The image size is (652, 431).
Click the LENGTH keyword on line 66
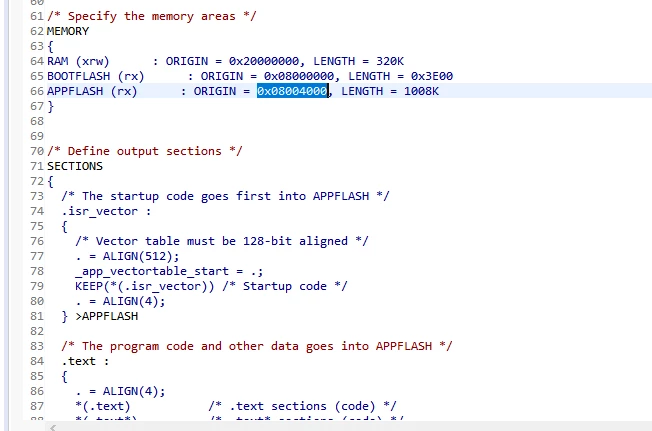362,91
